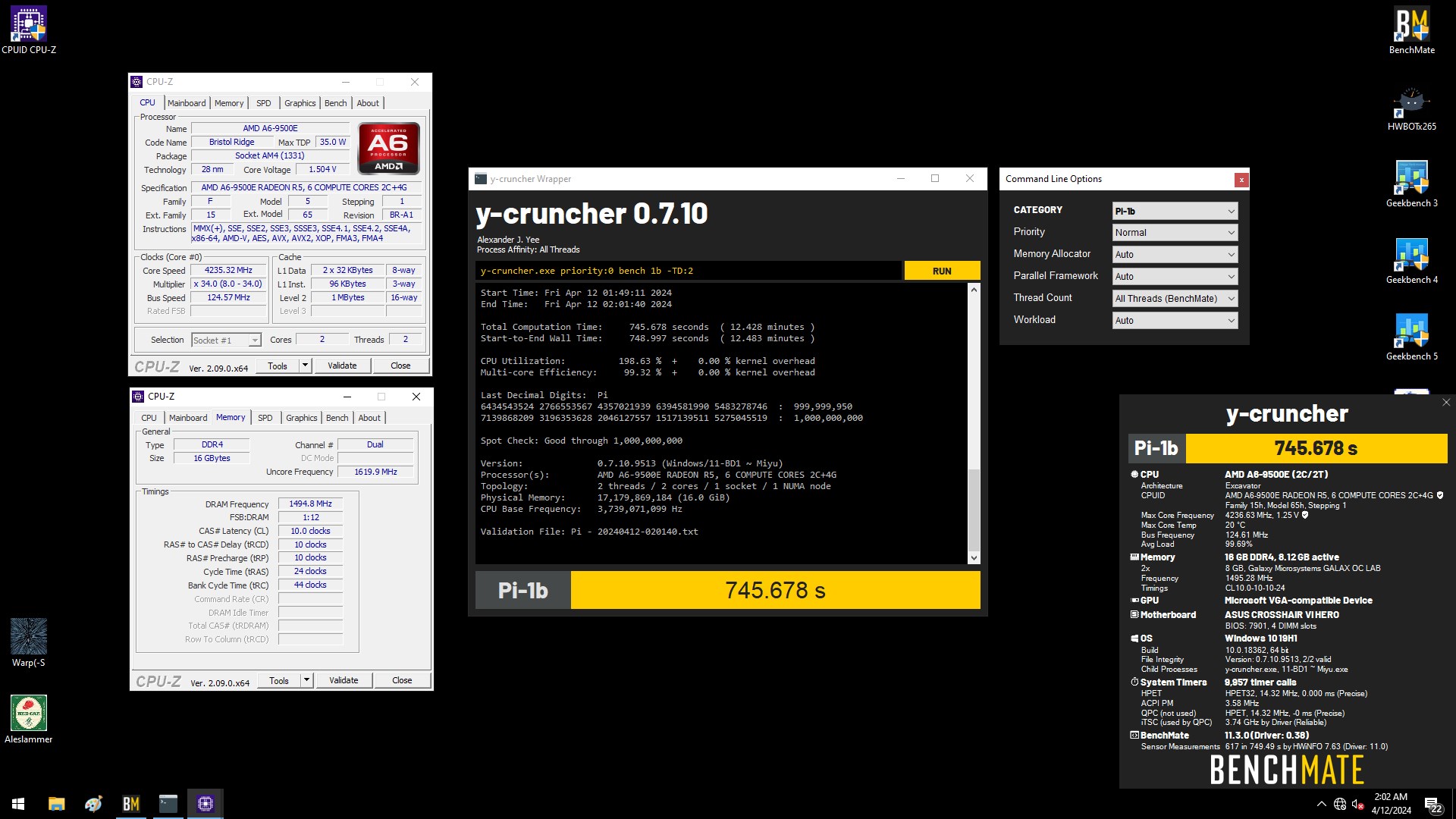Open Parallel Framework dropdown
The height and width of the screenshot is (819, 1456).
point(1175,277)
